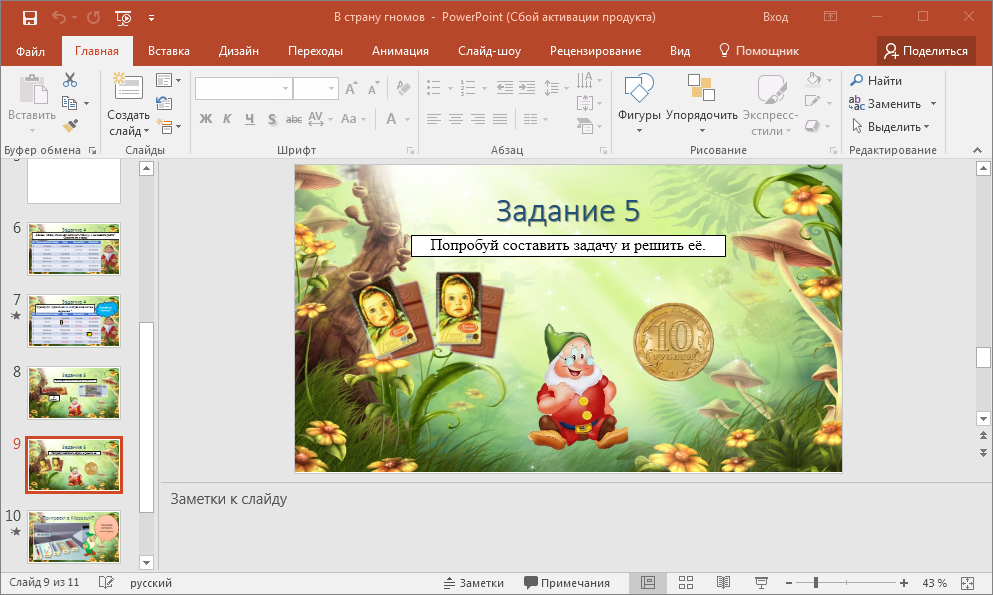This screenshot has height=595, width=993.
Task: Switch to Reading view
Action: [x=723, y=582]
